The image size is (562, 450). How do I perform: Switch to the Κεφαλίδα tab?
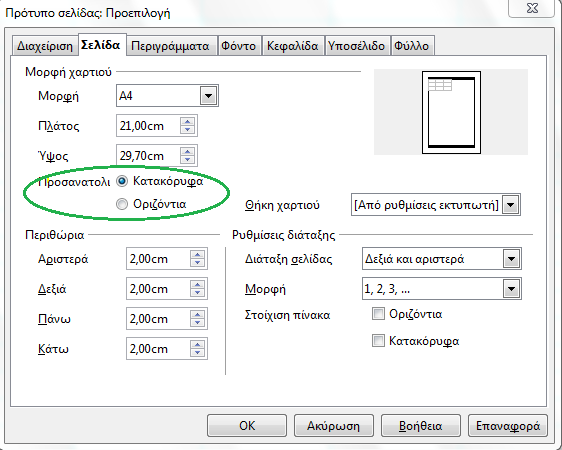[292, 46]
